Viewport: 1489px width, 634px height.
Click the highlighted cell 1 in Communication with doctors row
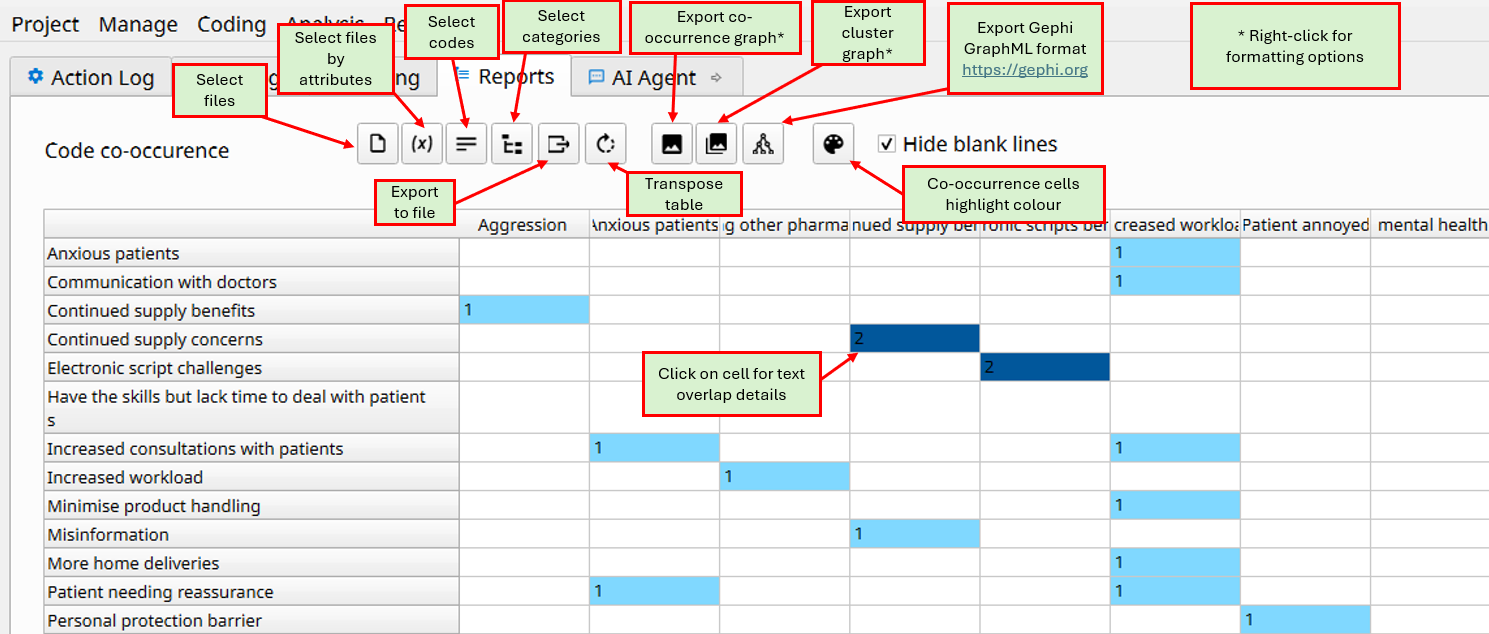(1175, 282)
